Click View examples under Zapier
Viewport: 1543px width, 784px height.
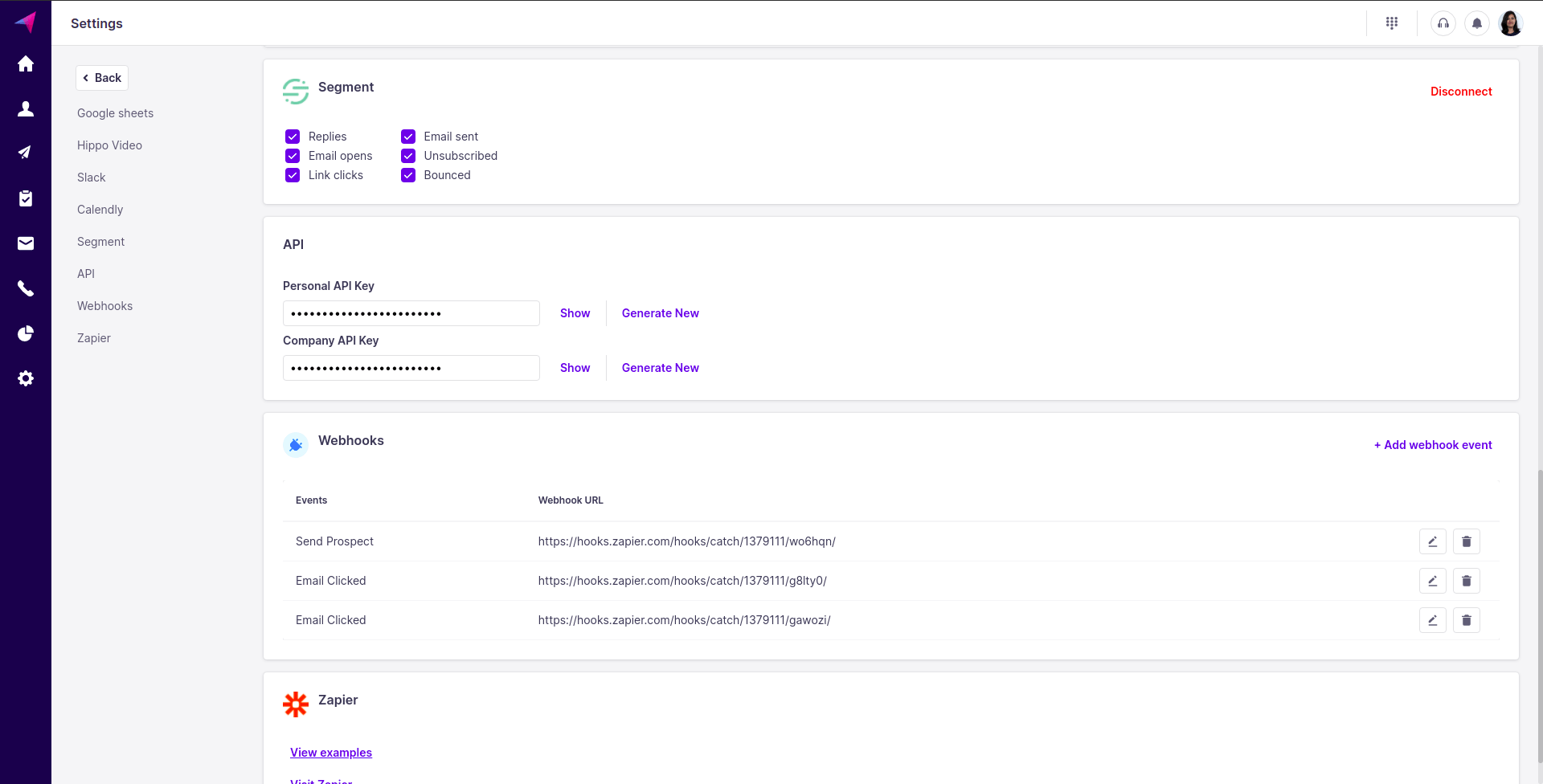click(331, 753)
